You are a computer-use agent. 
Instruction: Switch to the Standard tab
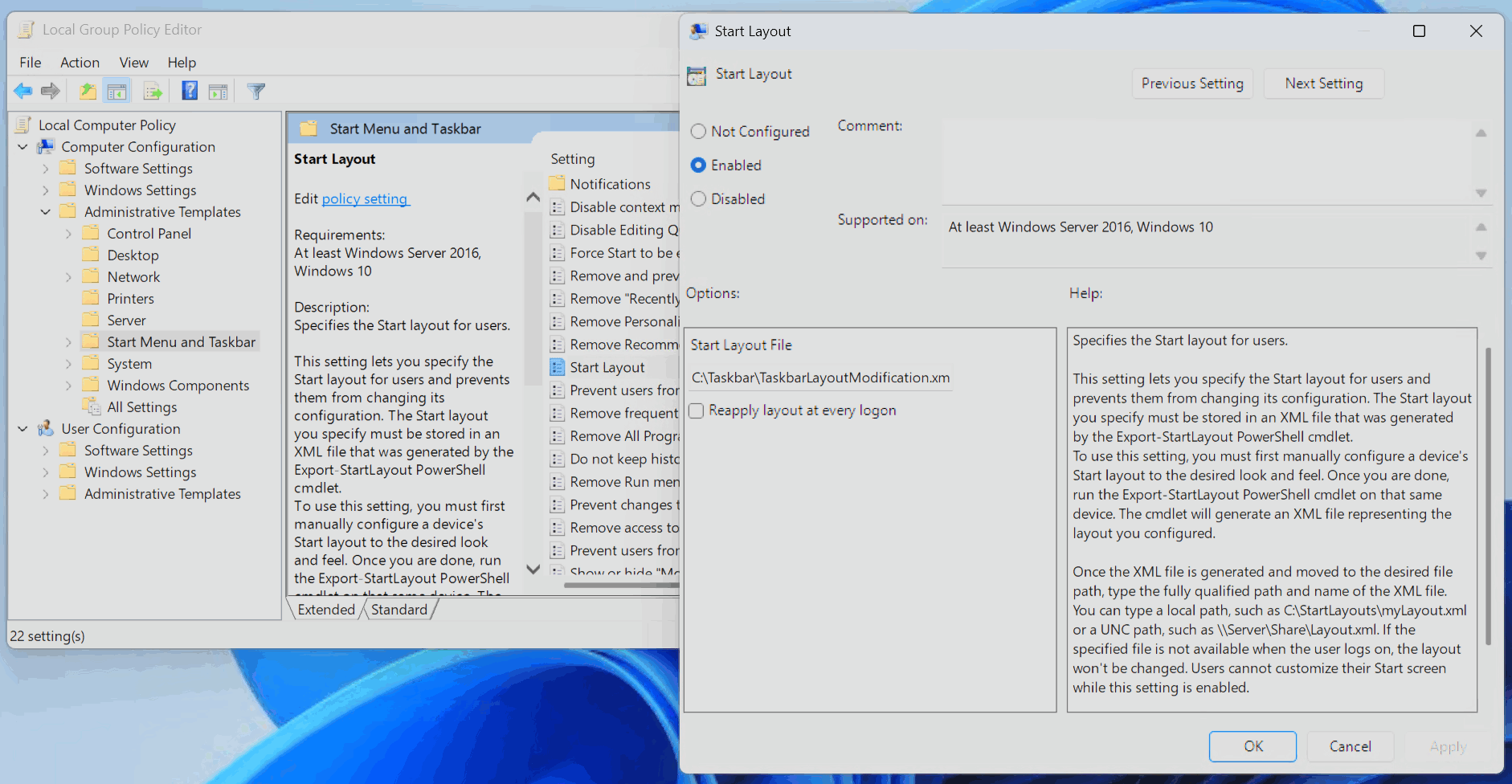[398, 610]
